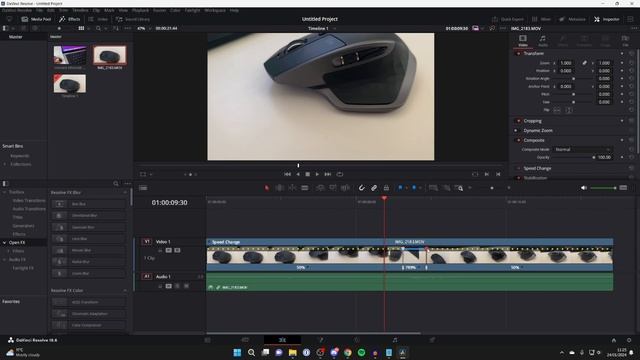Jump to first frame in viewer

pyautogui.click(x=287, y=174)
